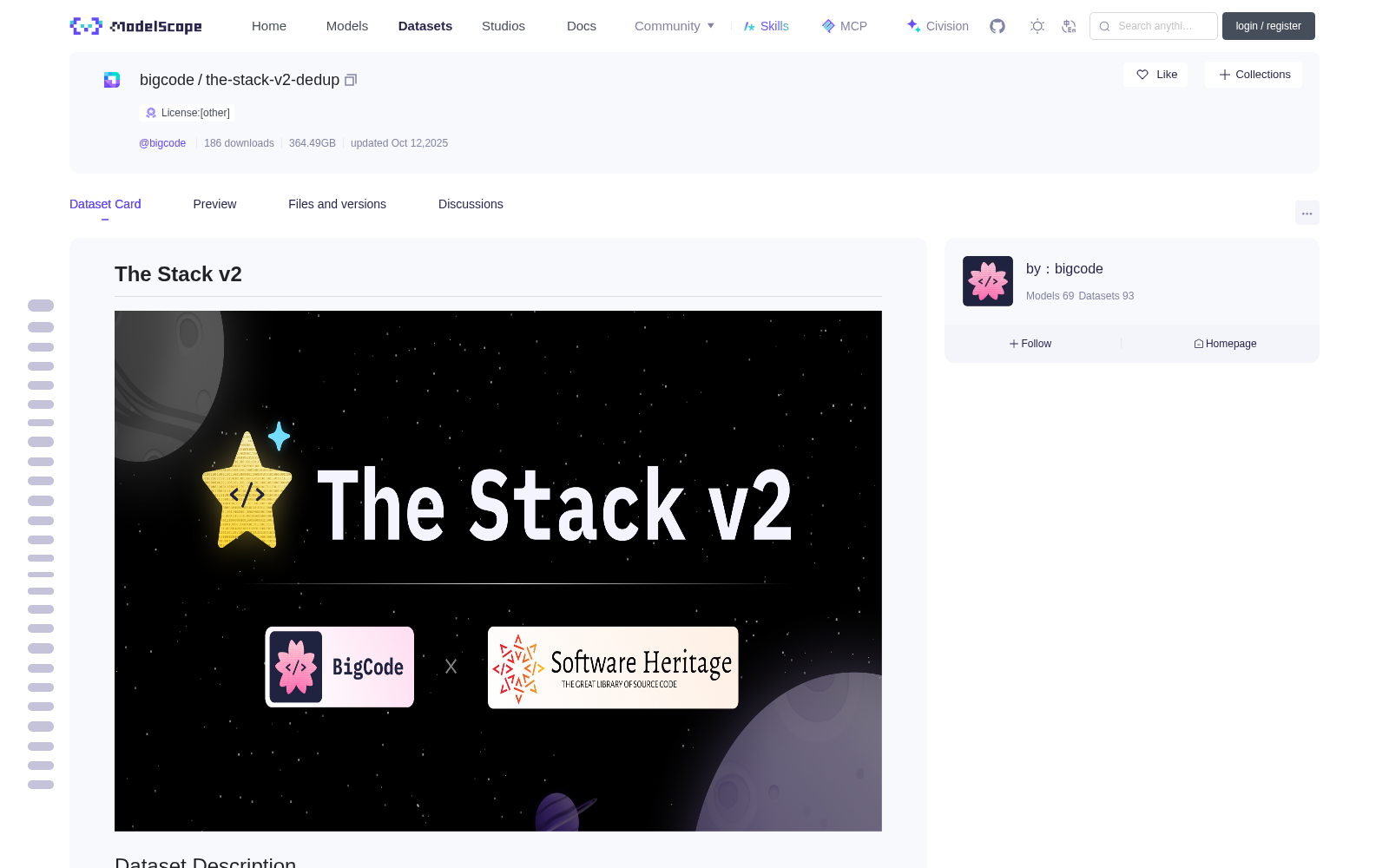
Task: Open the three-dot more options menu
Action: point(1307,214)
